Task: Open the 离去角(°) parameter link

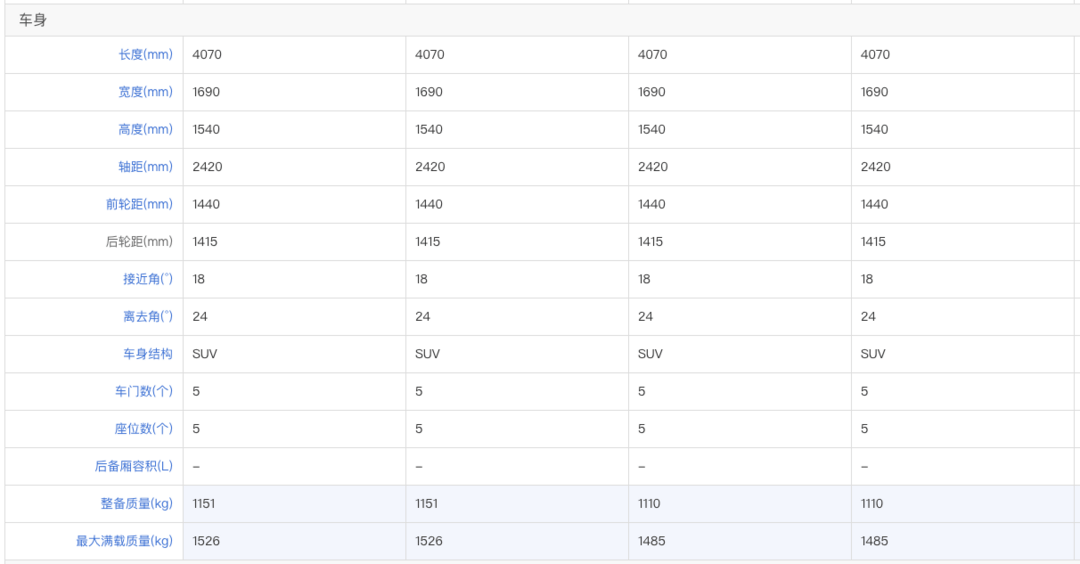Action: tap(148, 316)
